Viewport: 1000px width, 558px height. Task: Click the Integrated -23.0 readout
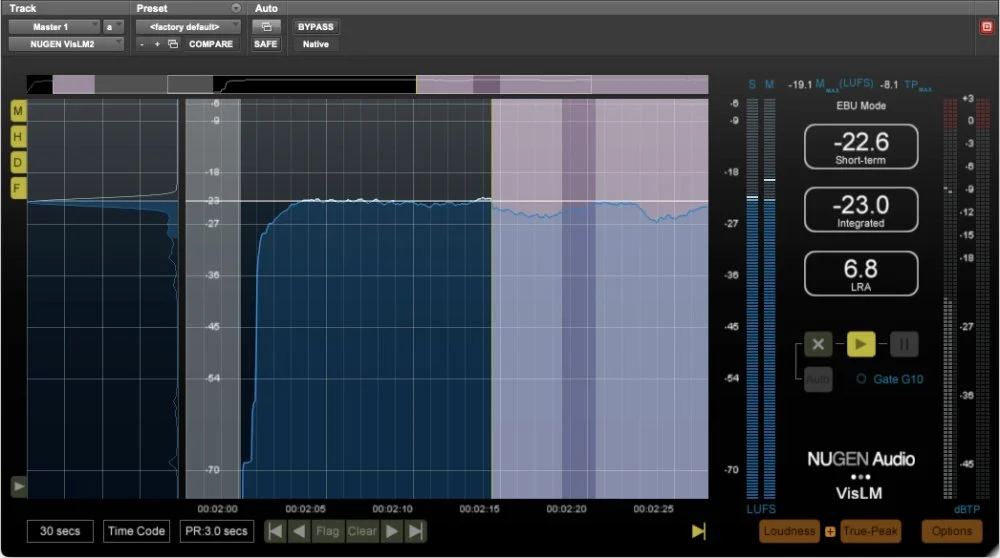point(861,210)
